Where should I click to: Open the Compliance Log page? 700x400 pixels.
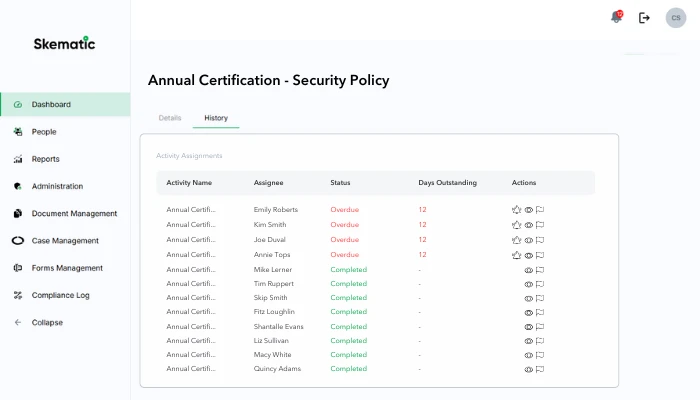60,295
